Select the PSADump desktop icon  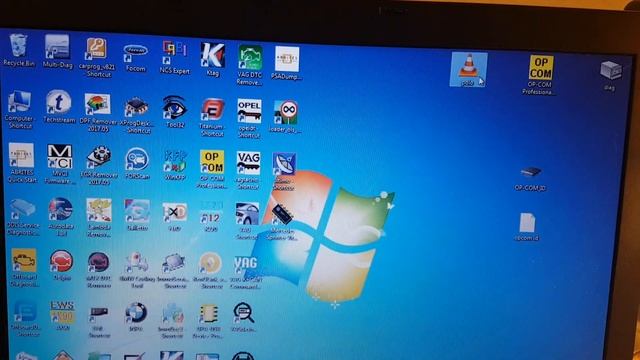point(287,59)
